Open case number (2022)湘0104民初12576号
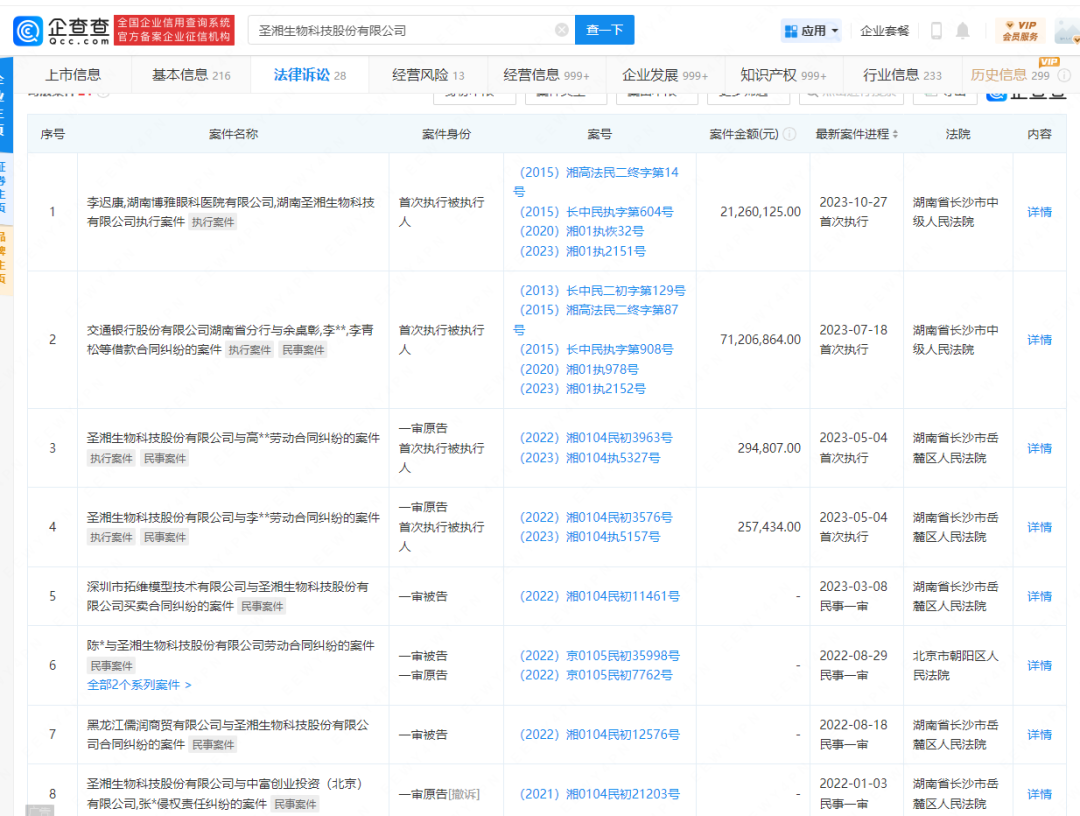The height and width of the screenshot is (816, 1080). click(599, 735)
